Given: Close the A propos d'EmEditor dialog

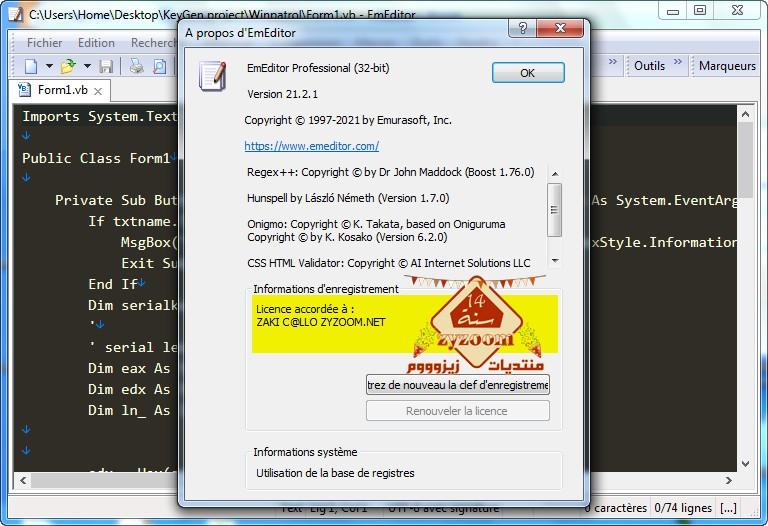Looking at the screenshot, I should (x=560, y=28).
